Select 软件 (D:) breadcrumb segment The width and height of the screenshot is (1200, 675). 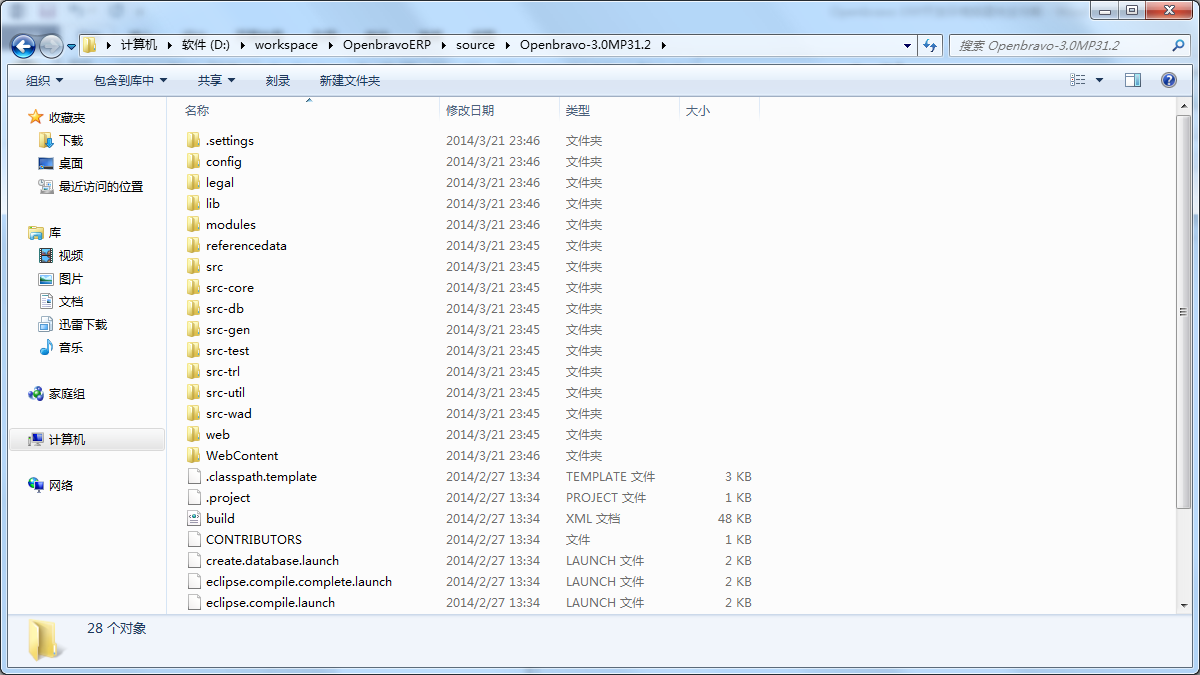tap(206, 45)
